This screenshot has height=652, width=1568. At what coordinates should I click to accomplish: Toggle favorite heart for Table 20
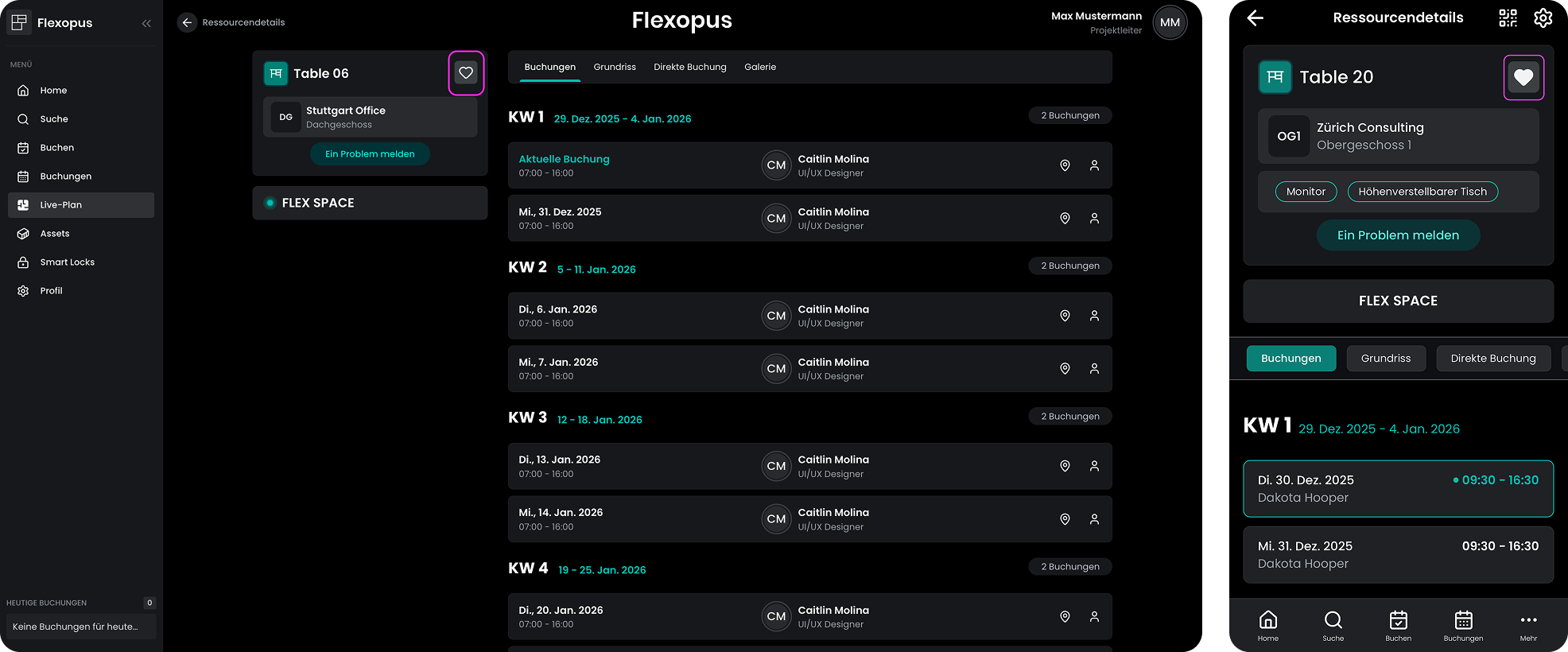click(x=1523, y=77)
